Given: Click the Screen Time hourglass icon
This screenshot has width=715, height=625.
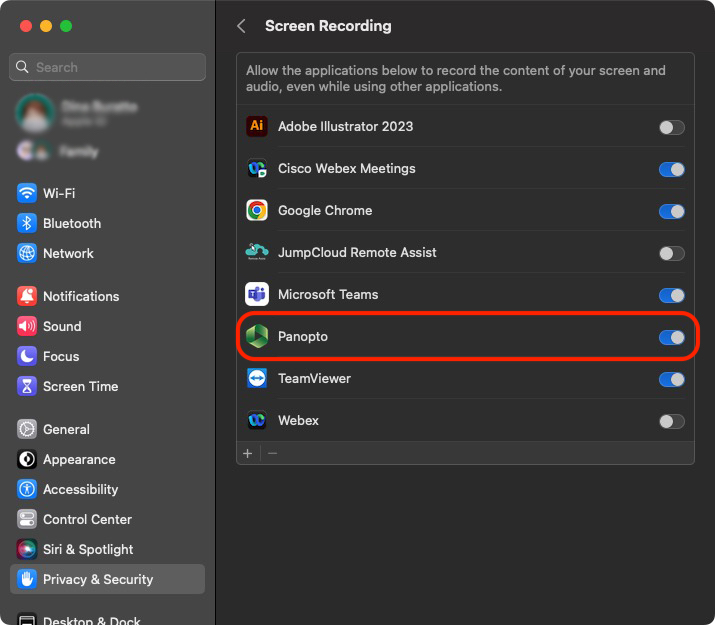Looking at the screenshot, I should point(27,386).
